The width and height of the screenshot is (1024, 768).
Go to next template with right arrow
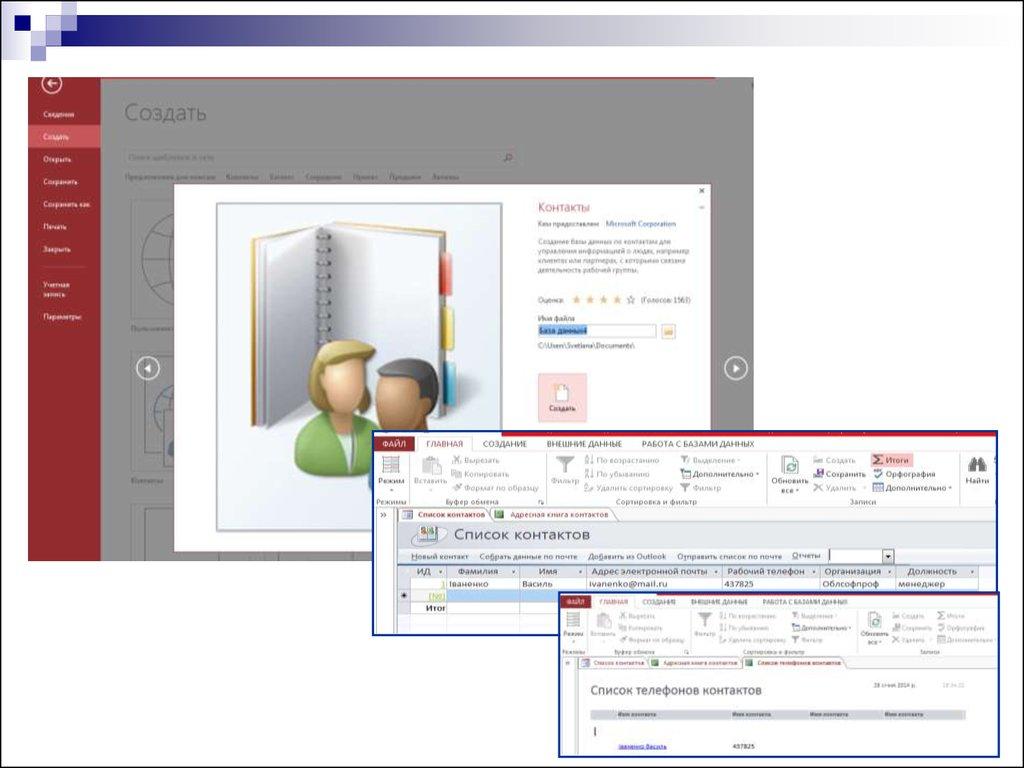pyautogui.click(x=735, y=369)
